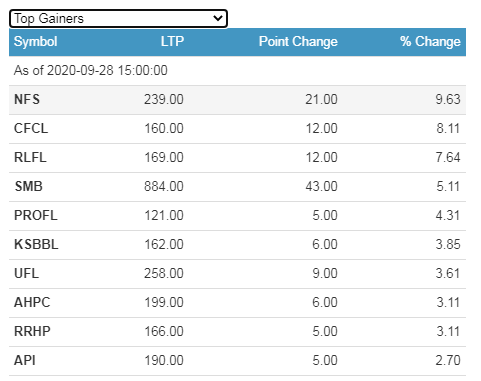Sort by the Symbol column header

pyautogui.click(x=35, y=42)
